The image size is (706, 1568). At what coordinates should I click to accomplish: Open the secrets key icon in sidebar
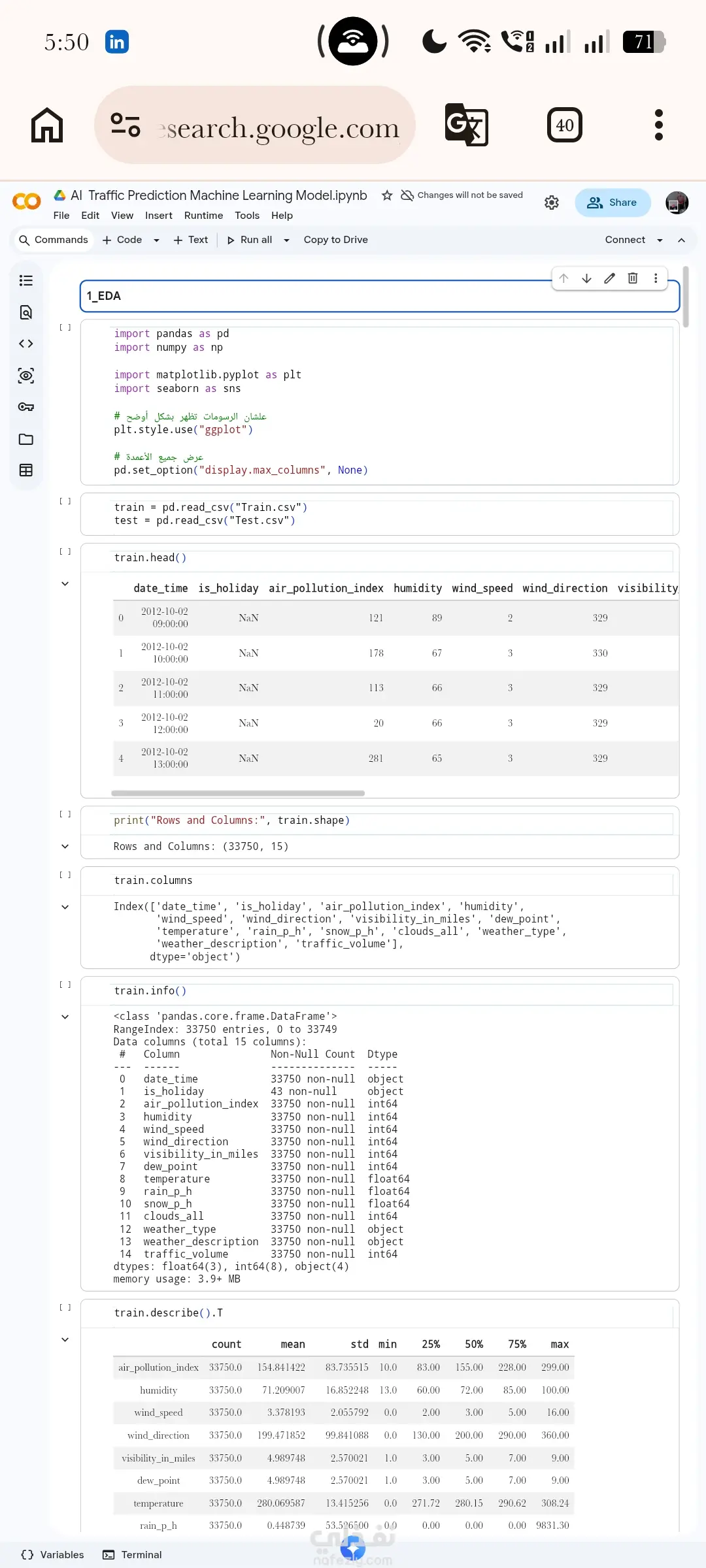(x=26, y=407)
